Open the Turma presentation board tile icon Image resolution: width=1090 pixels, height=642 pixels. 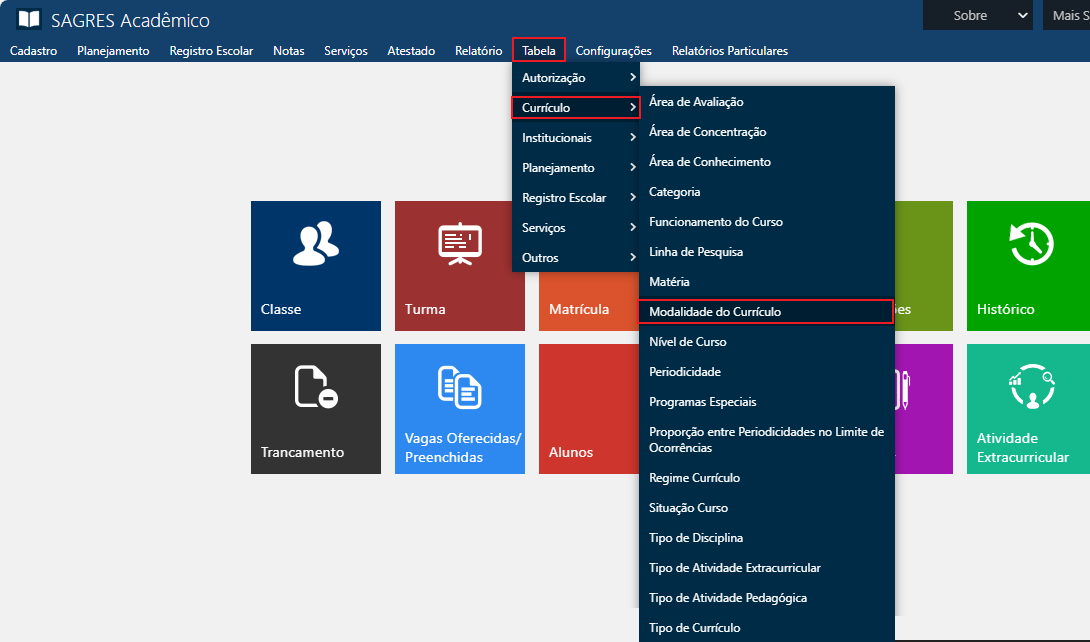click(459, 244)
